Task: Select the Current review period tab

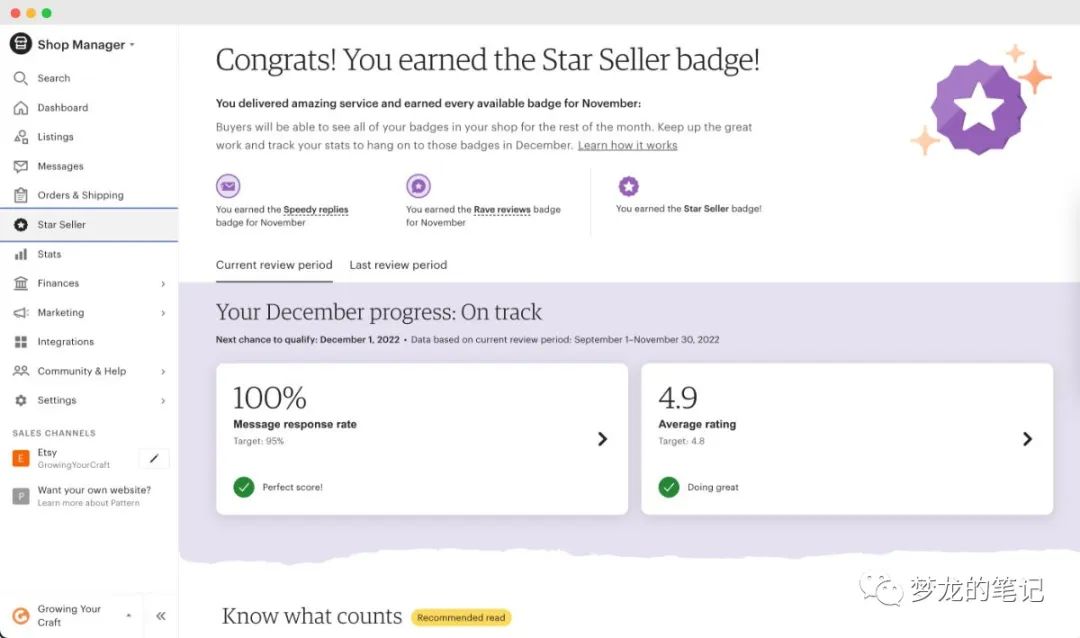Action: [x=274, y=265]
